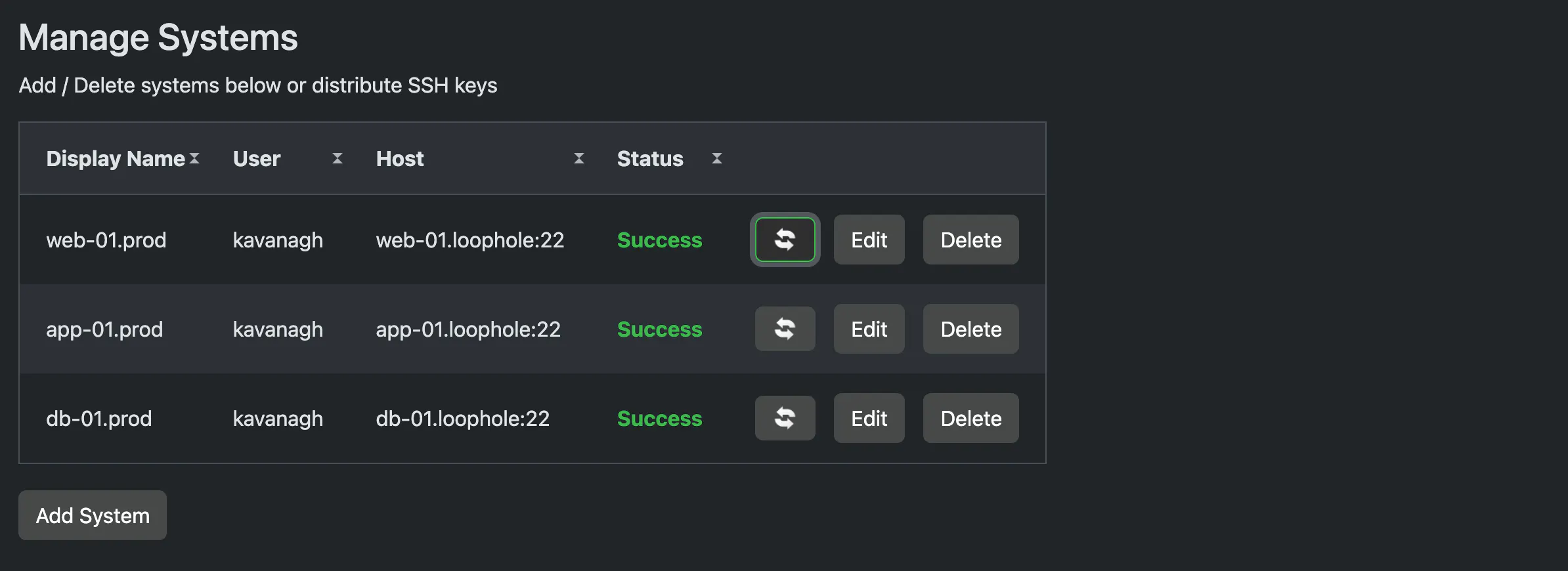
Task: Open the Add System dialog
Action: click(x=93, y=515)
